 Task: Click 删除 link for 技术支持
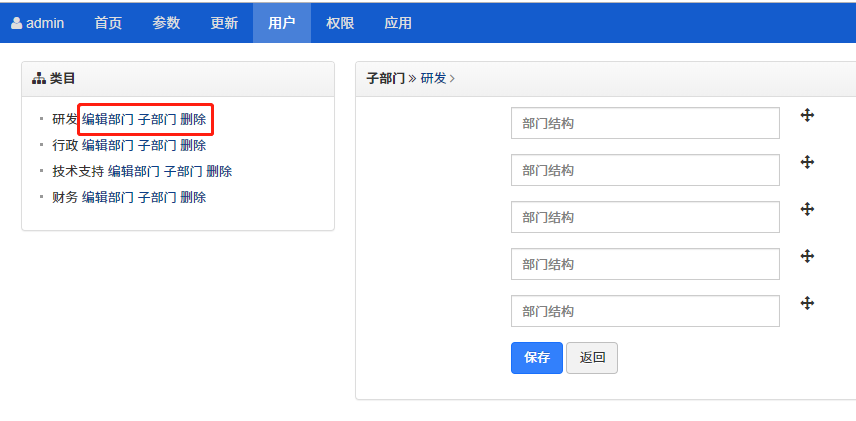pos(219,171)
